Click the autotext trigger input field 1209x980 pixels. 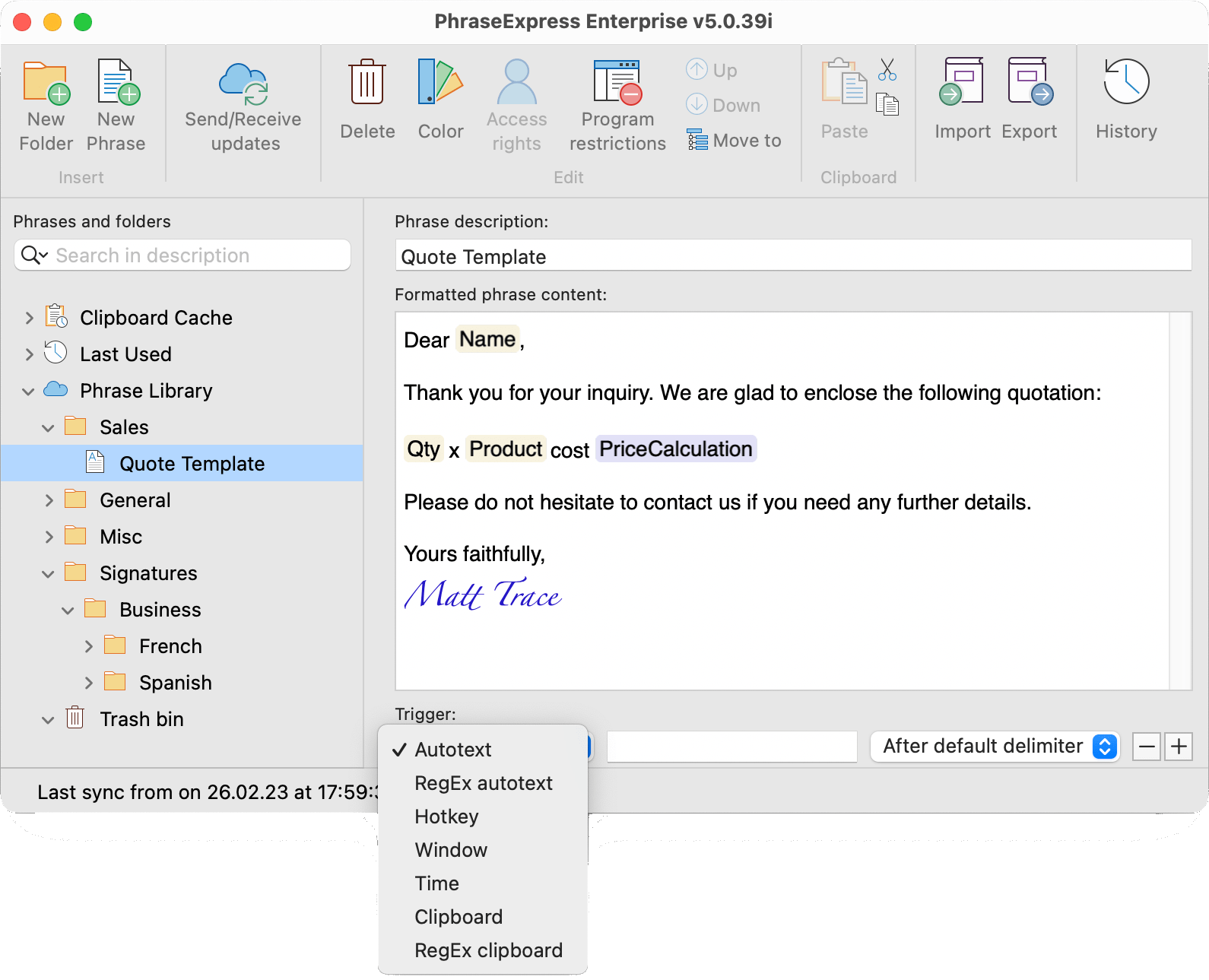pyautogui.click(x=732, y=747)
